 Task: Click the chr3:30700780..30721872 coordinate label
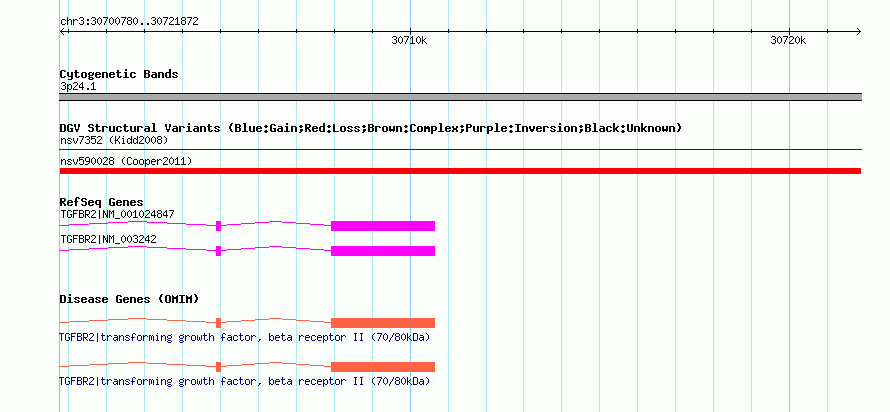pos(129,22)
